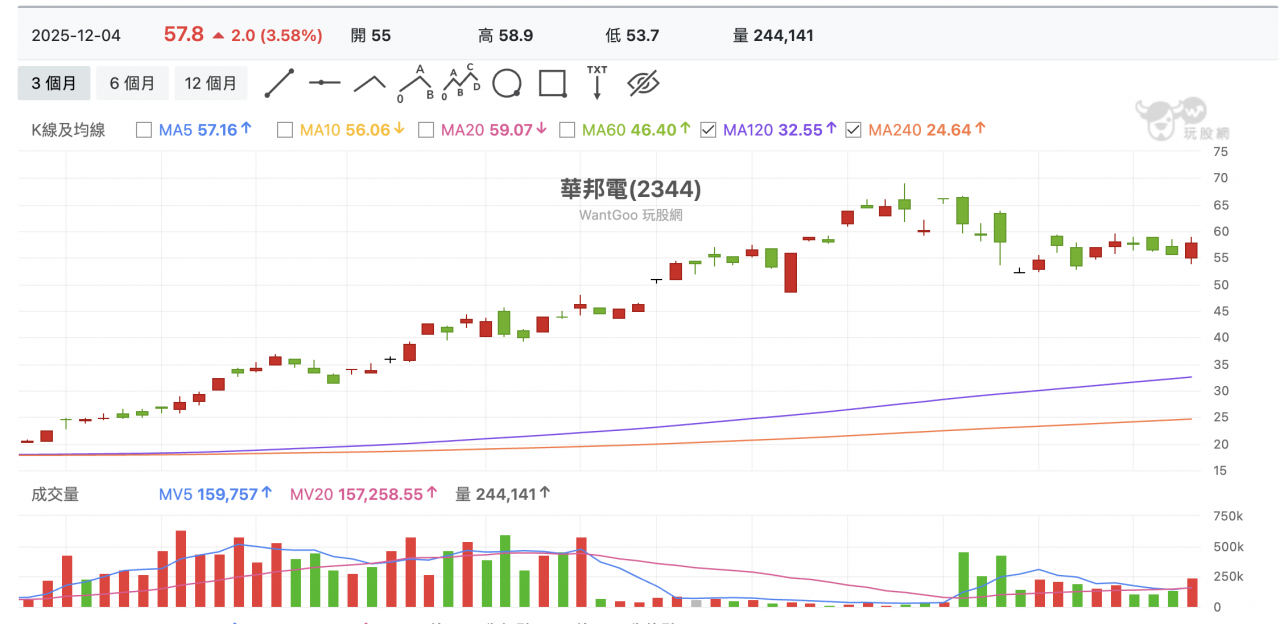This screenshot has width=1280, height=624.
Task: Hide all chart drawings with eye-slash icon
Action: pos(642,83)
